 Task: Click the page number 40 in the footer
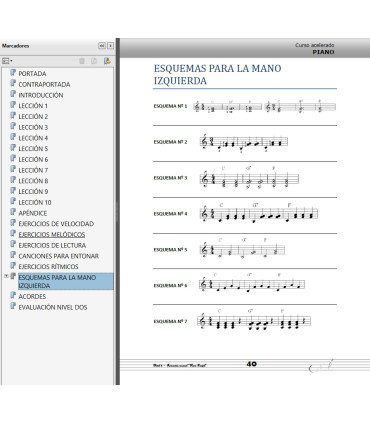tap(251, 364)
